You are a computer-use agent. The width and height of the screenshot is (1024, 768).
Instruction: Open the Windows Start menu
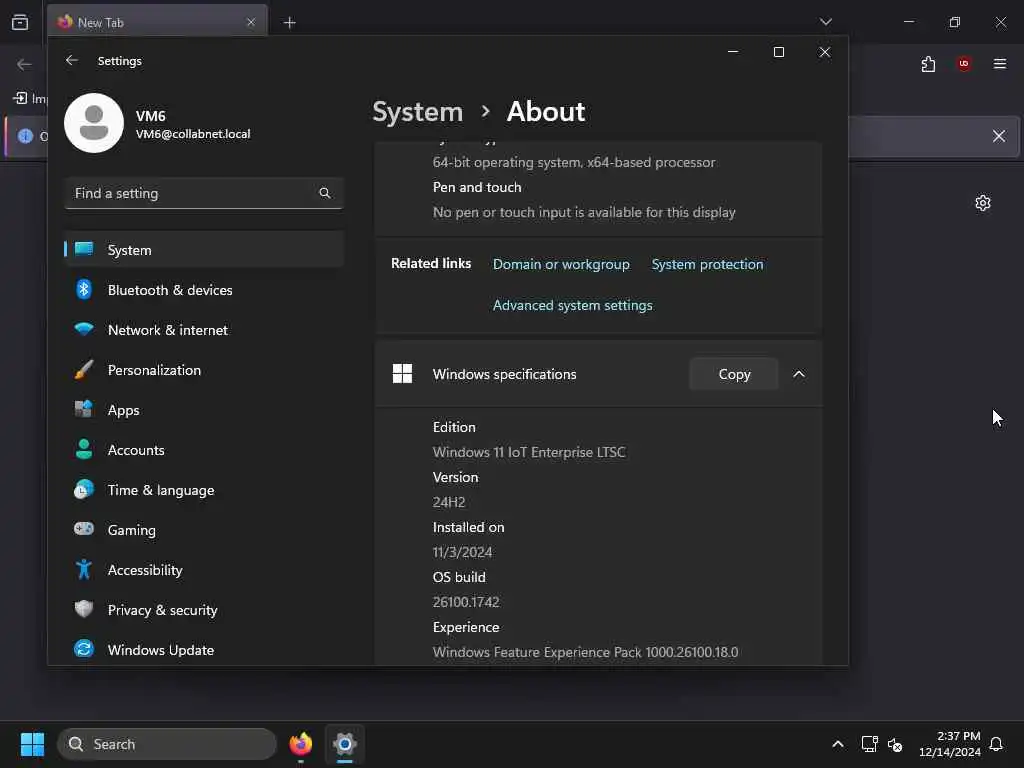coord(32,744)
